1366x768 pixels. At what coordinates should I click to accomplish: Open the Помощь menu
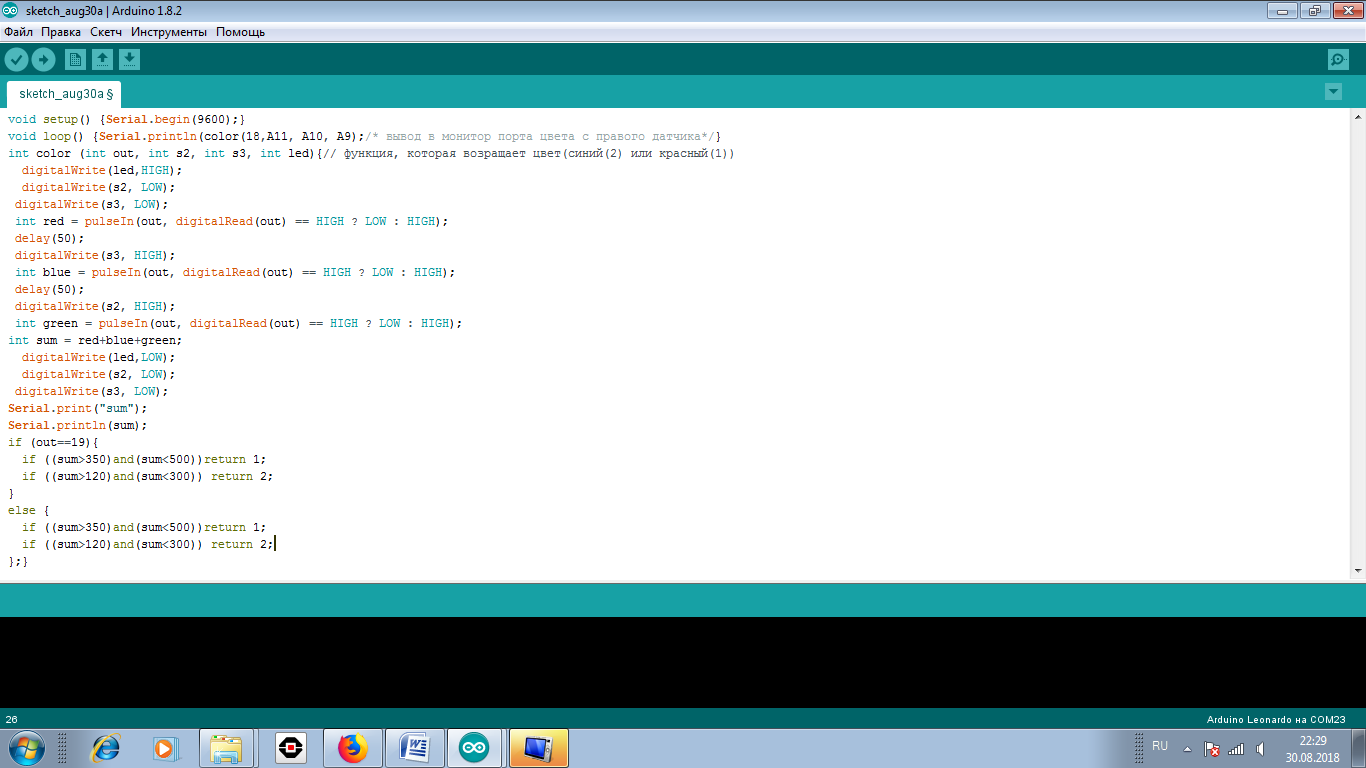coord(241,32)
